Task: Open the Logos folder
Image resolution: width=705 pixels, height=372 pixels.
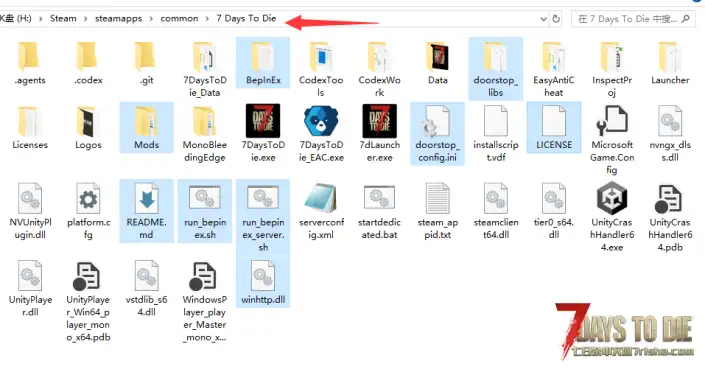Action: point(88,128)
